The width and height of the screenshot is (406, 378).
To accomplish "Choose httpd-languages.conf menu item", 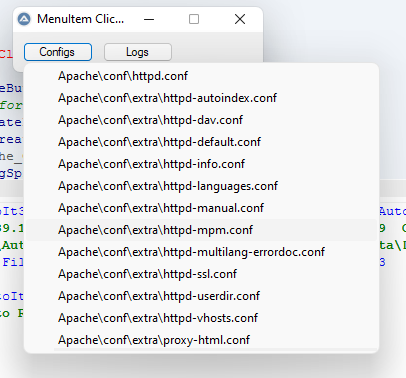I will pos(201,186).
